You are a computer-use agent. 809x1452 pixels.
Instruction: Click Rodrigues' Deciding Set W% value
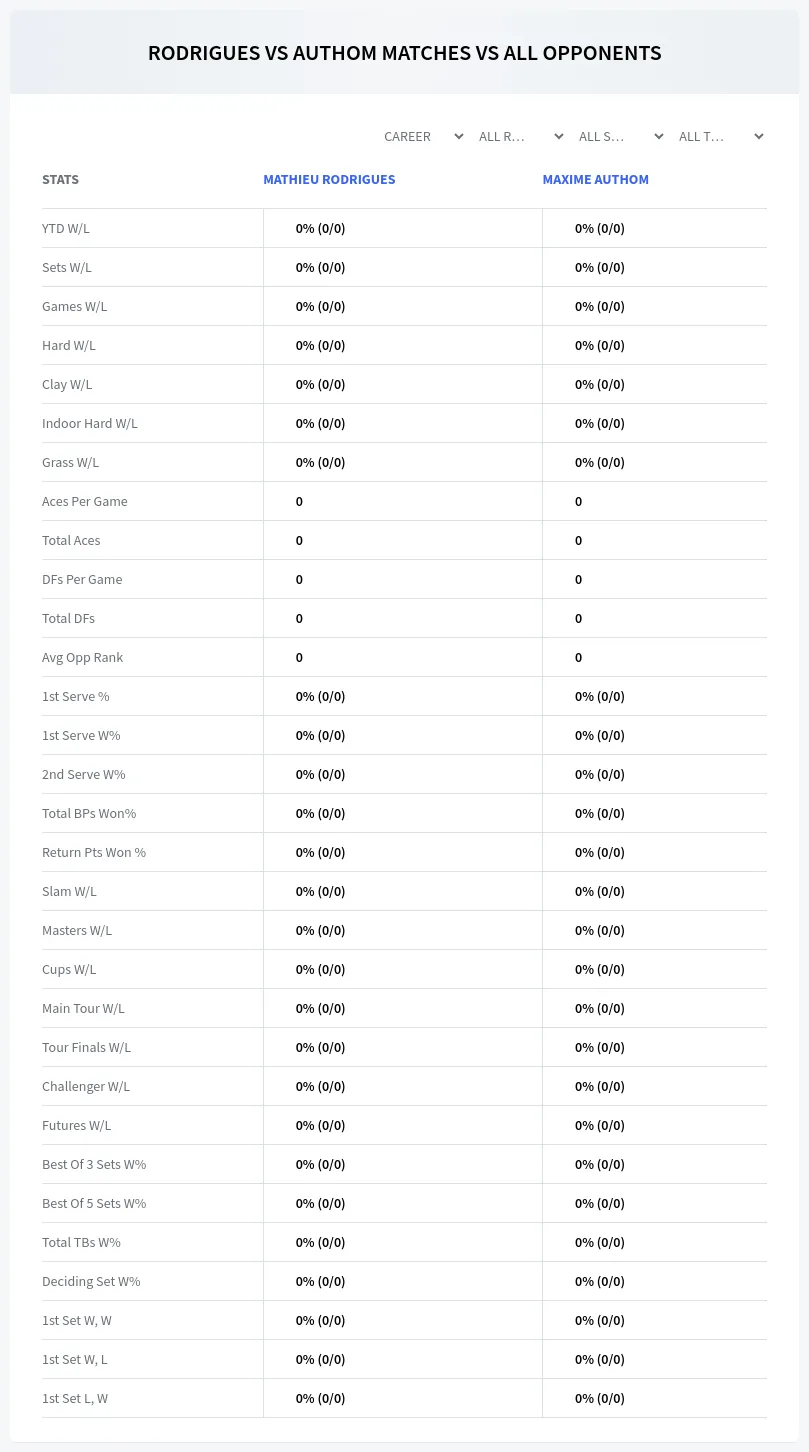pos(321,1281)
